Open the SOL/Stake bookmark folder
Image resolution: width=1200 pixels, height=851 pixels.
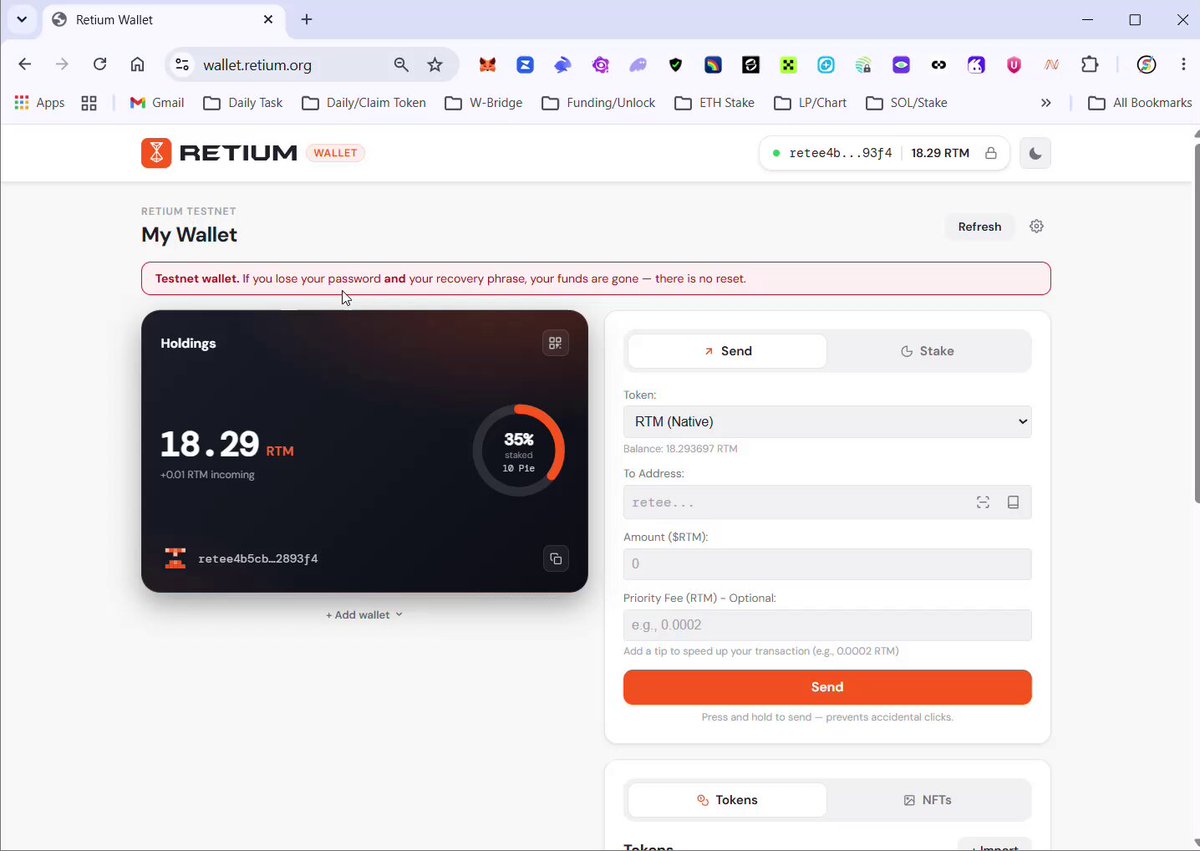906,102
